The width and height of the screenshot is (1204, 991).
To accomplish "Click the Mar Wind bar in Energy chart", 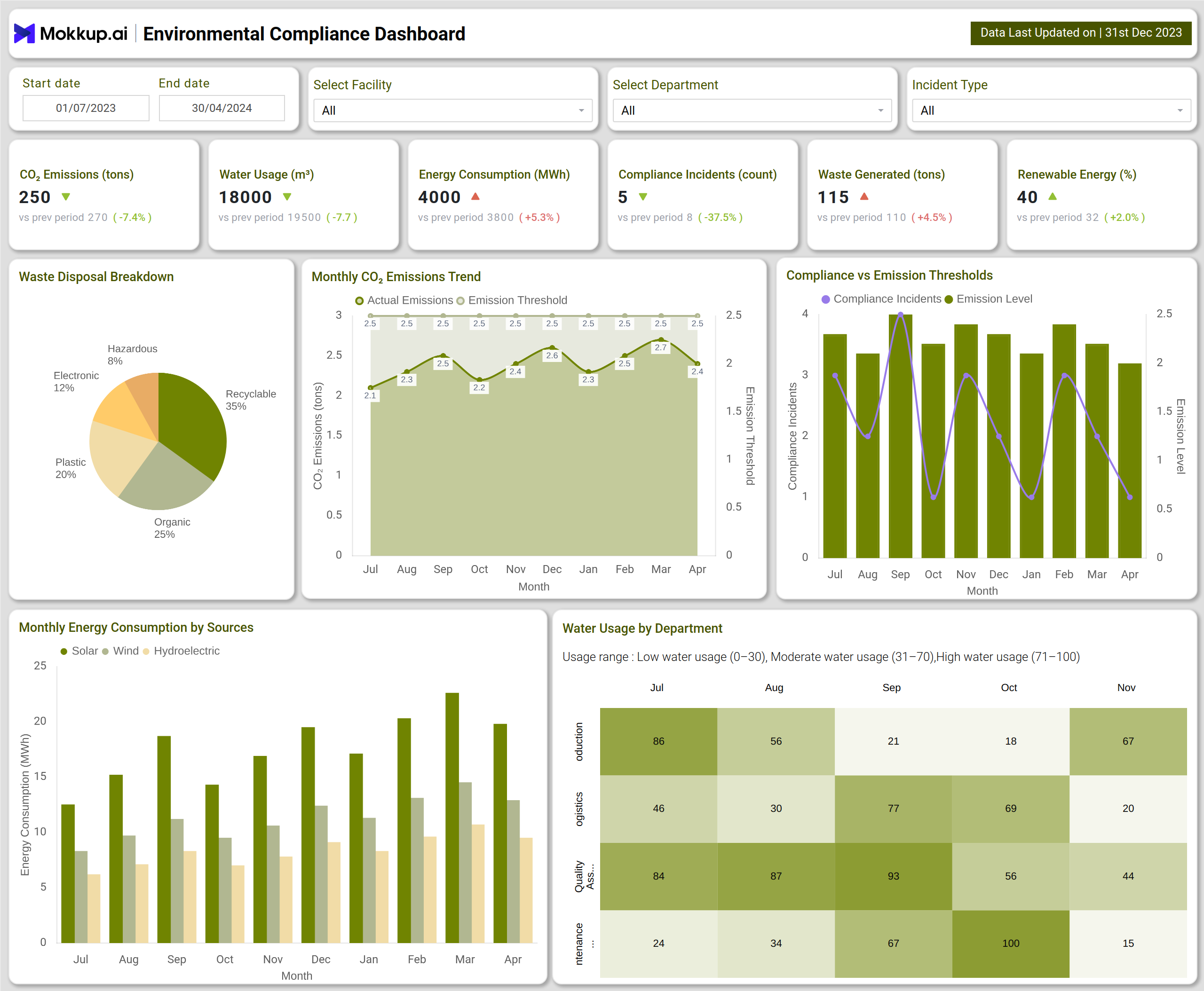I will (x=465, y=863).
